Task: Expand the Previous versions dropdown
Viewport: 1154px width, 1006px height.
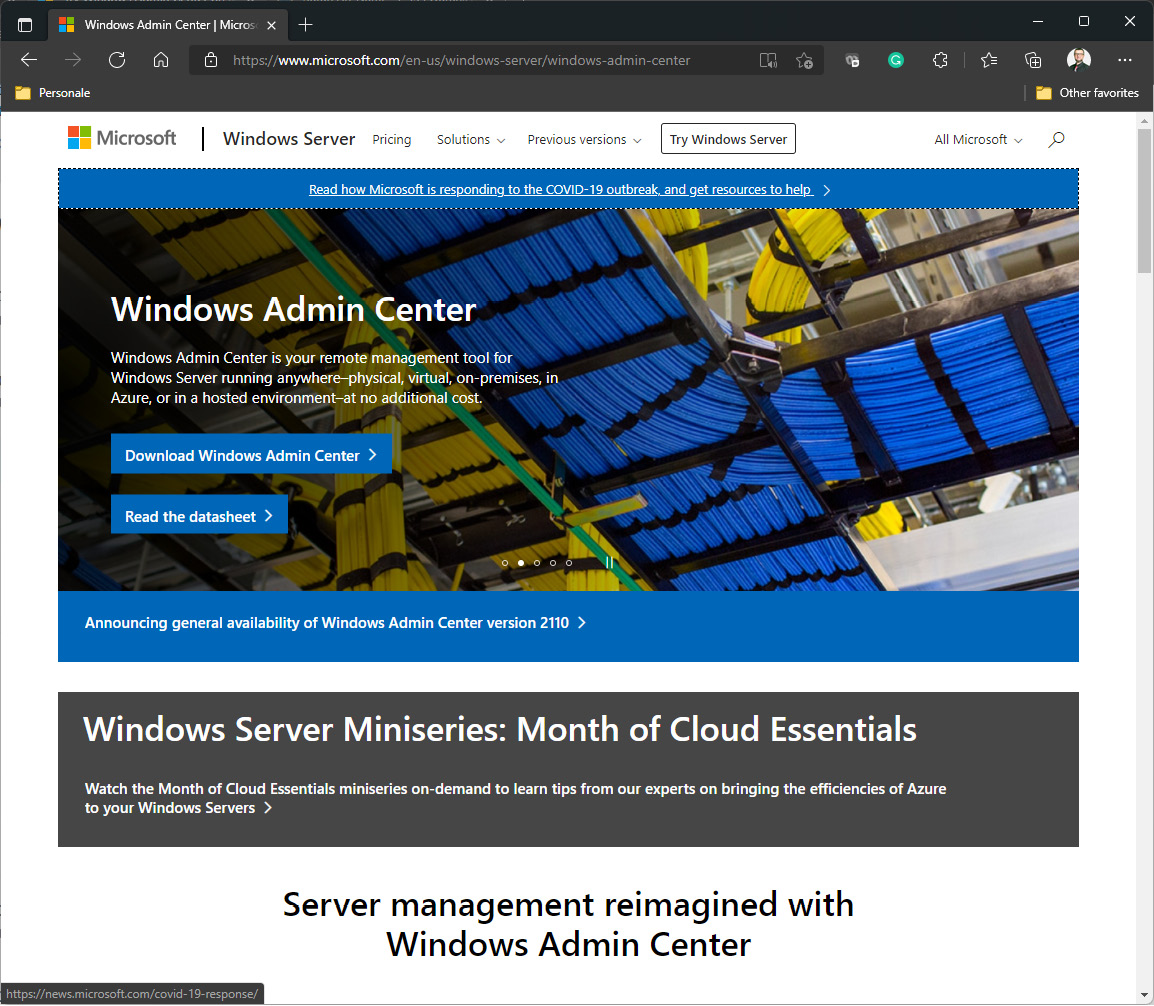Action: (x=584, y=140)
